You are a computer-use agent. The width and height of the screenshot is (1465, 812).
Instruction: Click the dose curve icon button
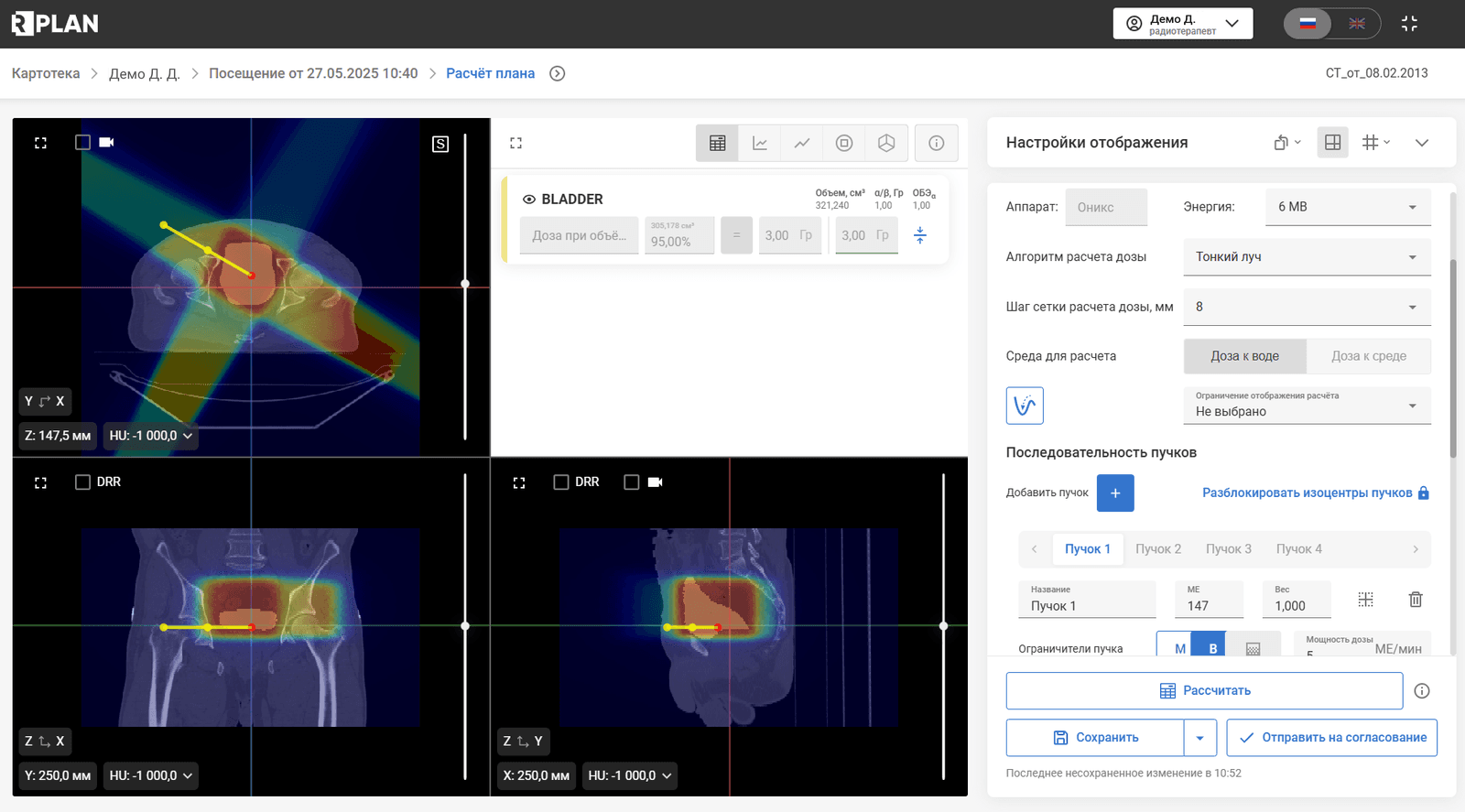(1025, 406)
